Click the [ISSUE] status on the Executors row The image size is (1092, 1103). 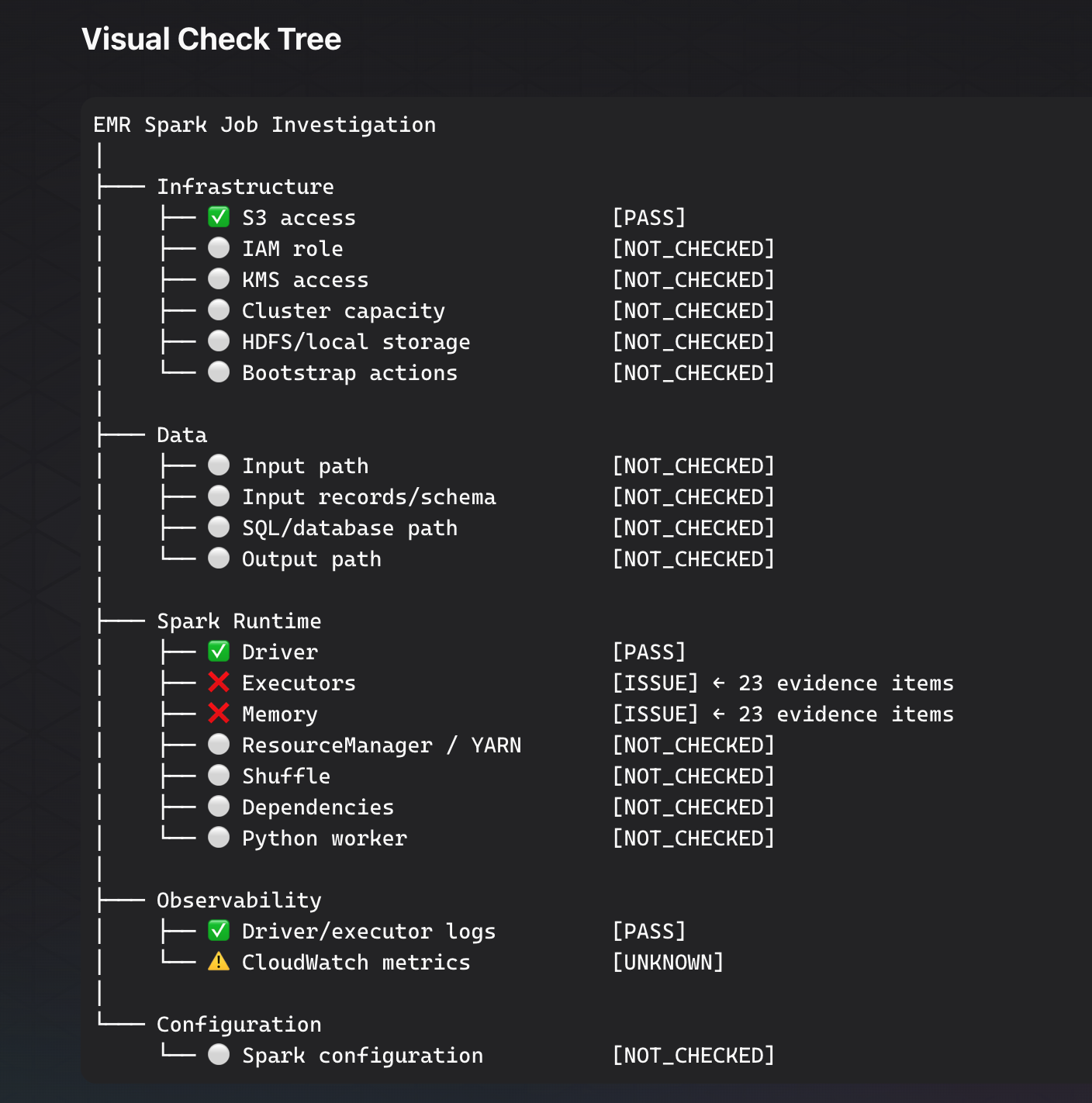655,683
